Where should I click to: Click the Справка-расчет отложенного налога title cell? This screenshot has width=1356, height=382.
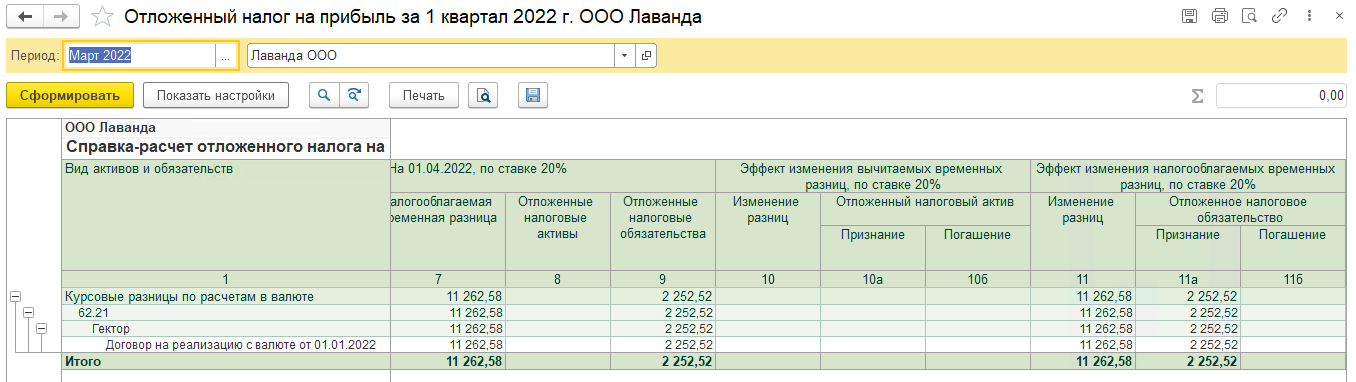point(226,147)
